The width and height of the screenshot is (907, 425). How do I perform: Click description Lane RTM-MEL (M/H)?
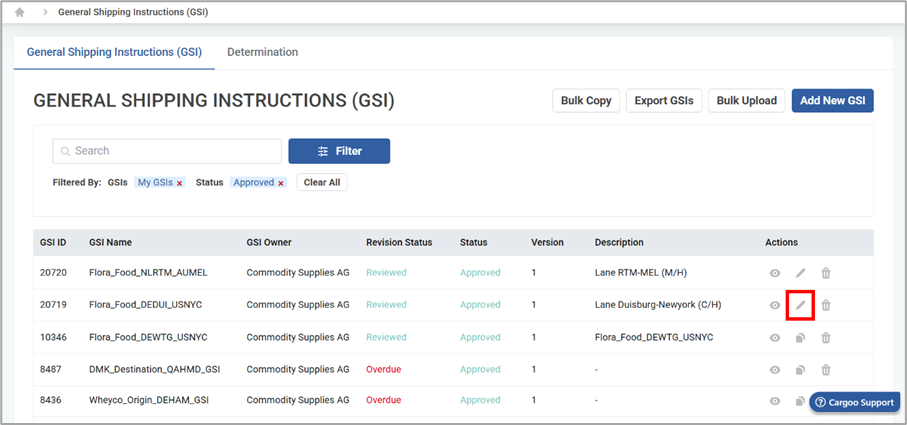tap(640, 273)
